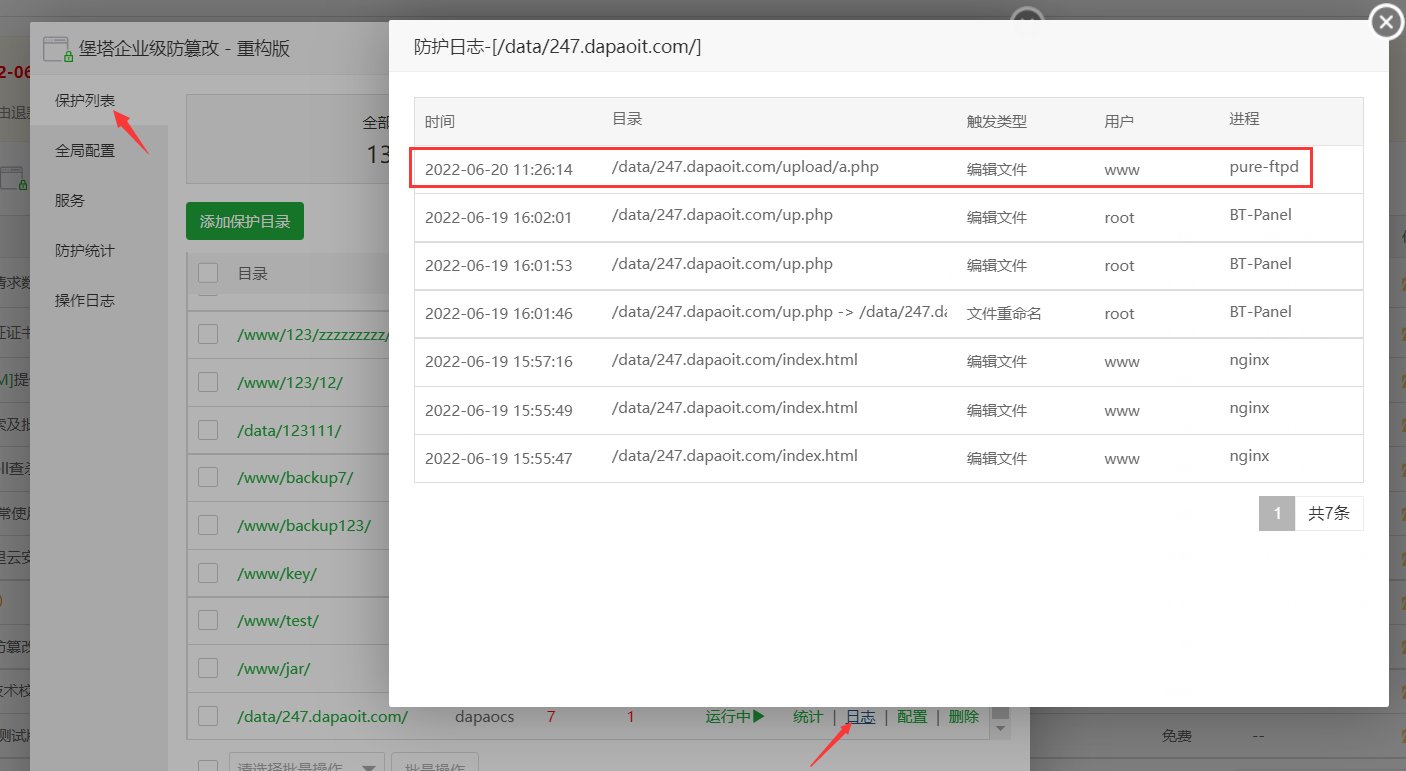
Task: Click the 用户 column header
Action: 1120,122
